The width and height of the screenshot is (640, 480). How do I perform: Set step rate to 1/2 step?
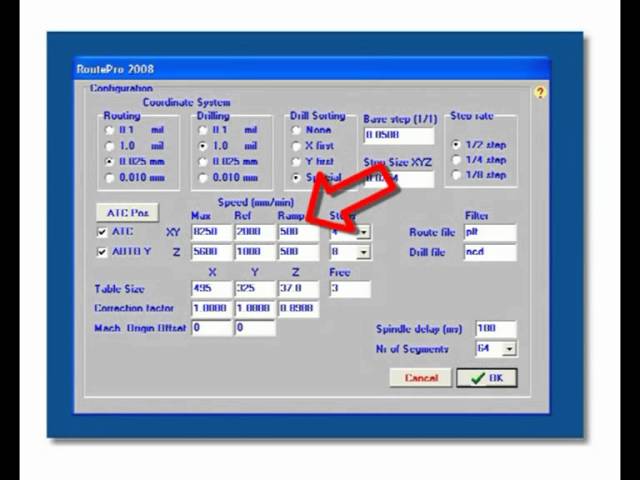pos(456,145)
